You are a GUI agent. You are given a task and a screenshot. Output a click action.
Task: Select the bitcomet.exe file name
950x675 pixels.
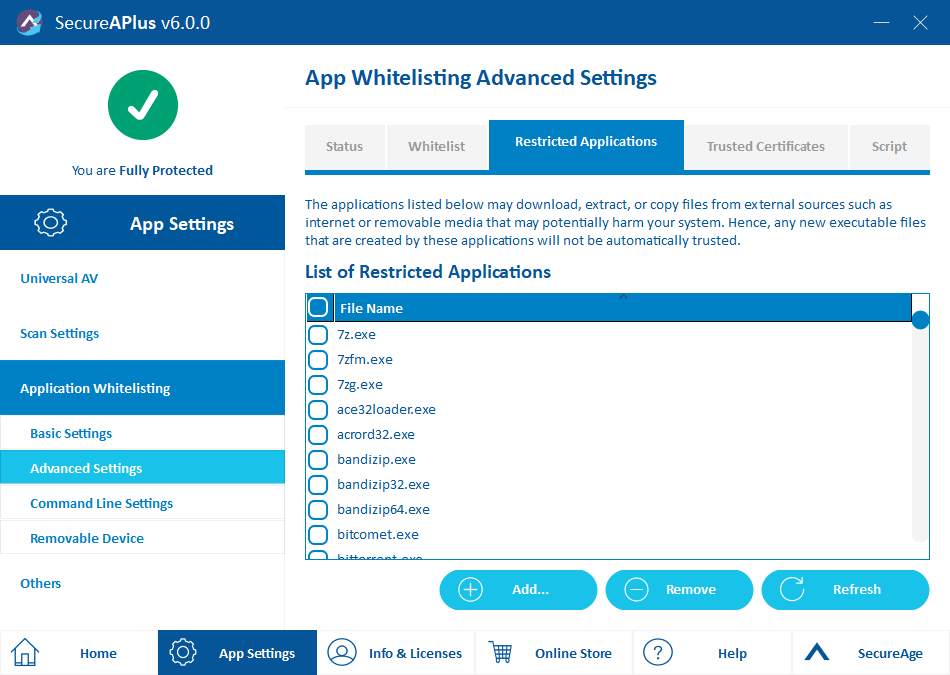coord(377,534)
